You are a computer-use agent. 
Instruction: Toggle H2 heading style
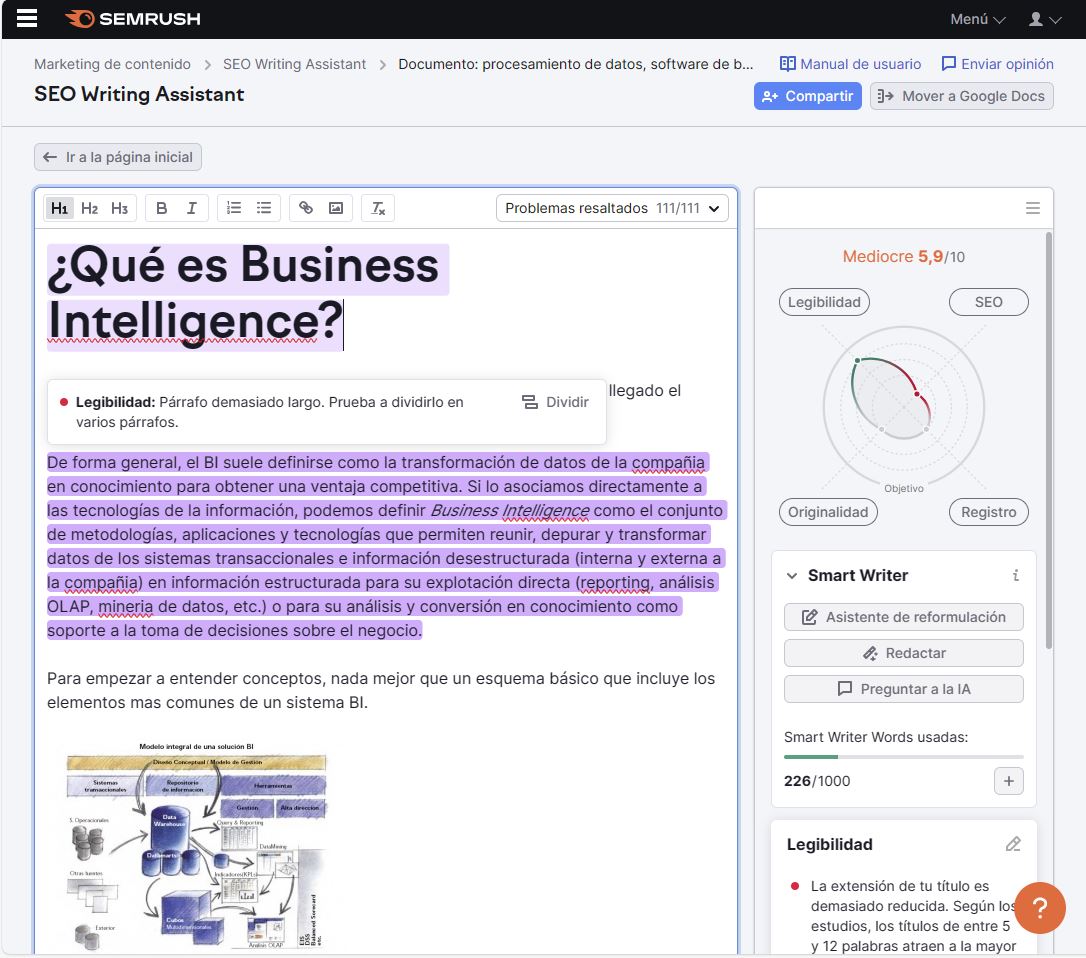90,208
